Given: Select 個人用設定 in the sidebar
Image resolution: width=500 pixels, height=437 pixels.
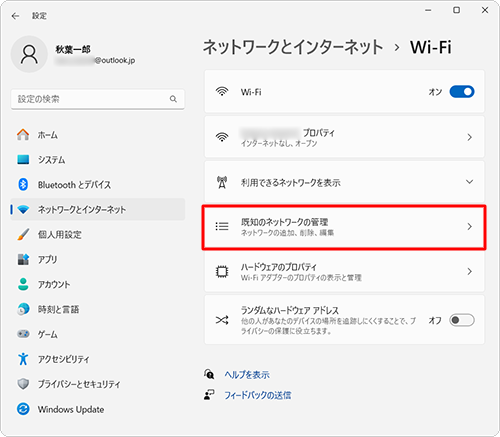Looking at the screenshot, I should 98,235.
